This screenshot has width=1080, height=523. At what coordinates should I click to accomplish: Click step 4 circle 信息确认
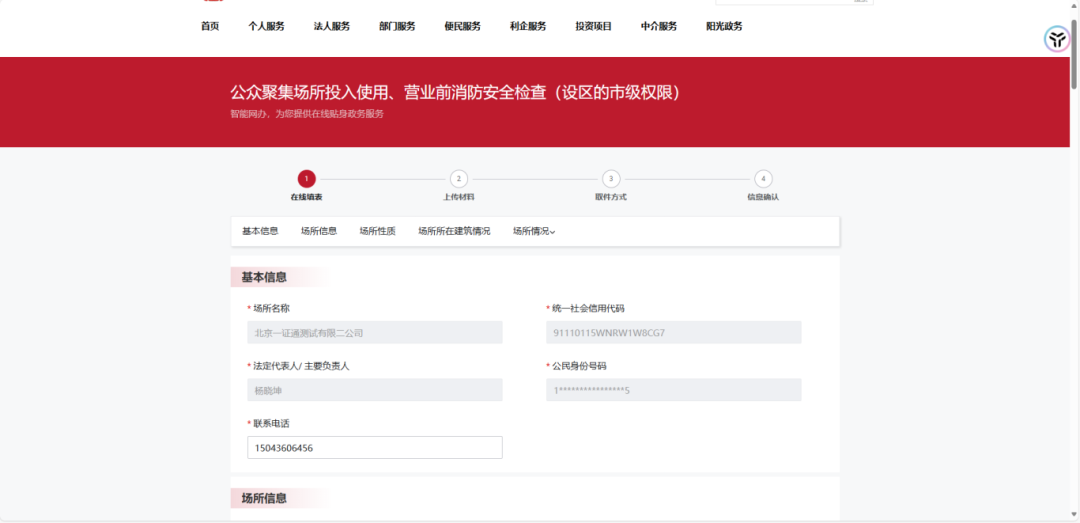tap(763, 179)
